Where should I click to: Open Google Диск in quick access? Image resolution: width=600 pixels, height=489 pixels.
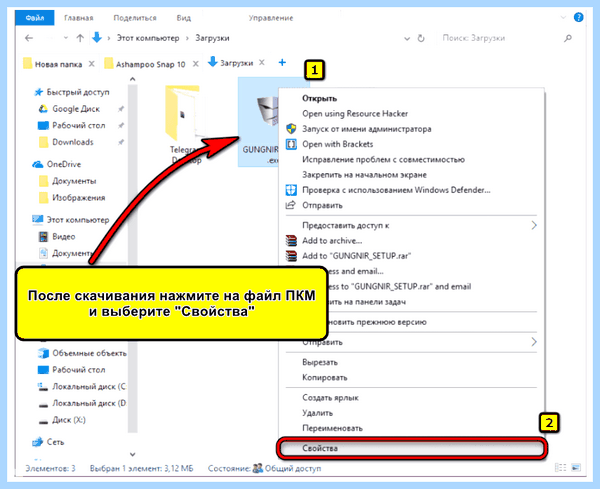point(70,109)
